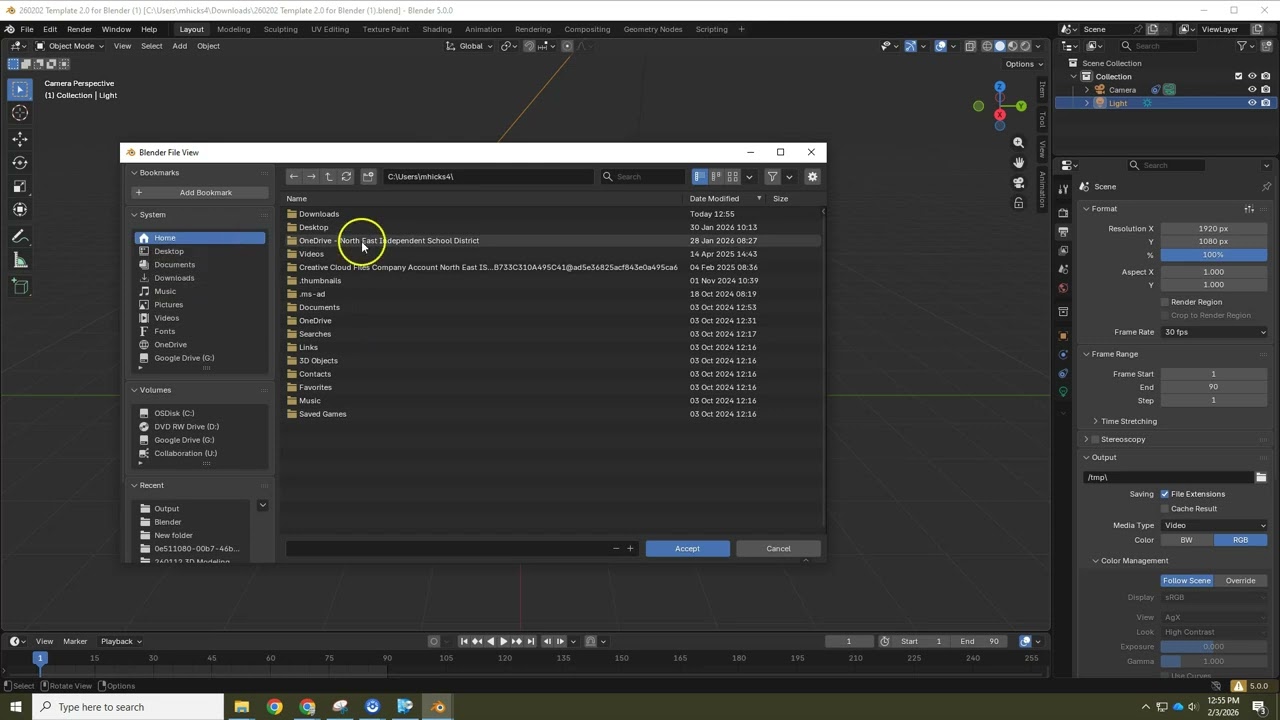This screenshot has width=1280, height=720.
Task: Enable Render Region checkbox
Action: coord(1165,302)
